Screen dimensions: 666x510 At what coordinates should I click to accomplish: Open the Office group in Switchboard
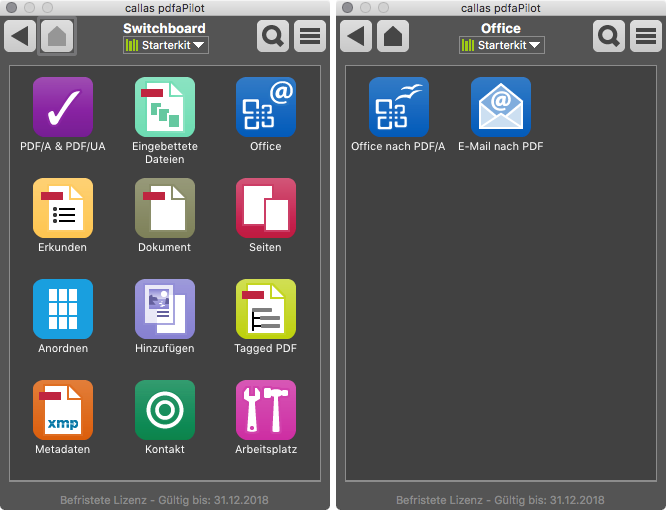(x=266, y=107)
